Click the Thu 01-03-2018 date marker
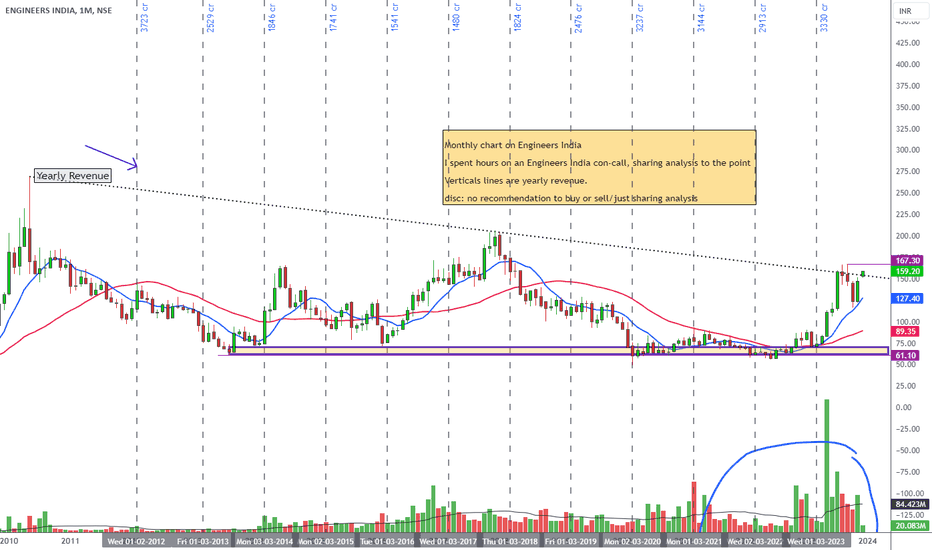 [510, 541]
